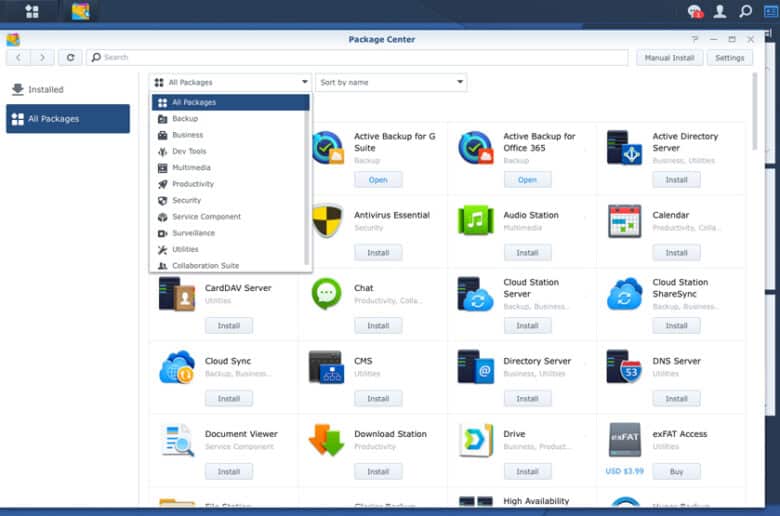Screen dimensions: 780x516
Task: Choose Security category from dropdown
Action: pyautogui.click(x=230, y=201)
